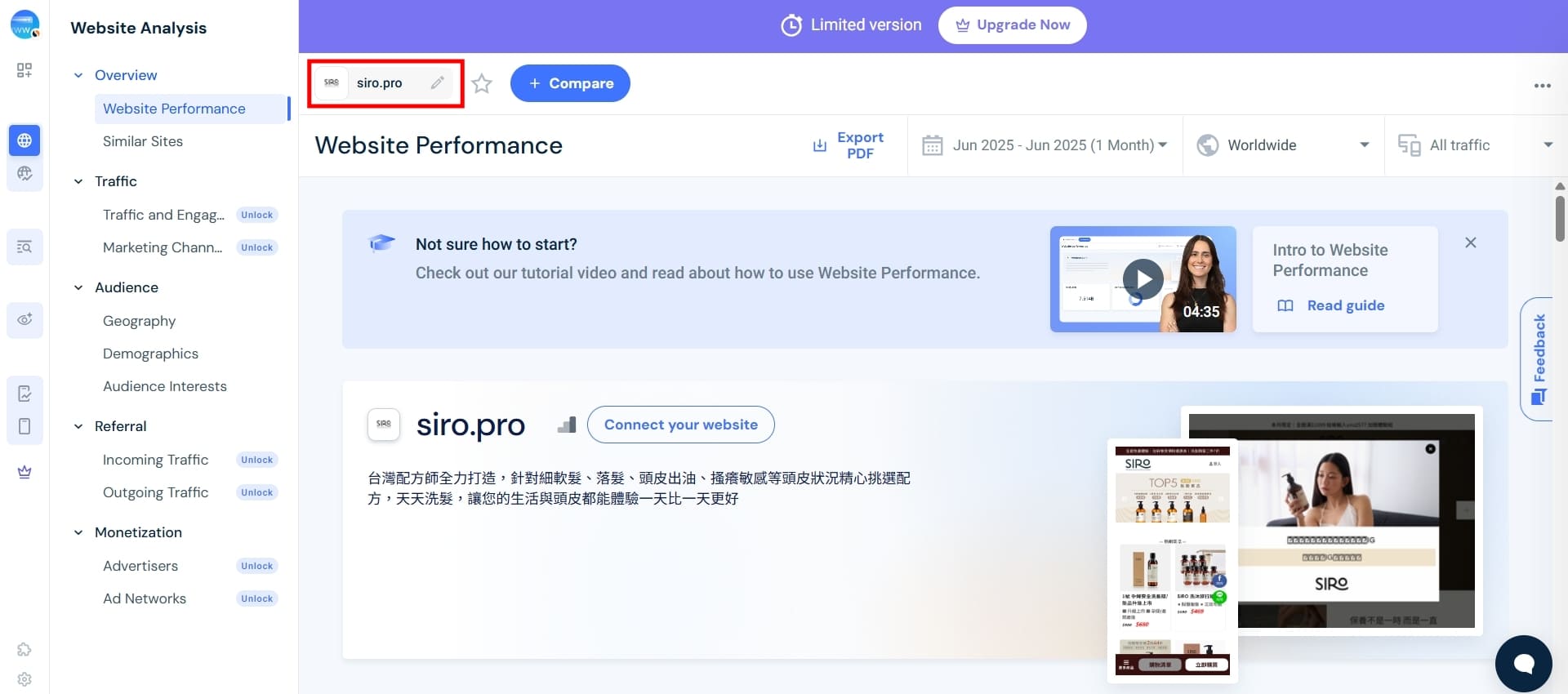Click the Similarweb logo in the sidebar
Viewport: 1568px width, 694px height.
click(24, 24)
